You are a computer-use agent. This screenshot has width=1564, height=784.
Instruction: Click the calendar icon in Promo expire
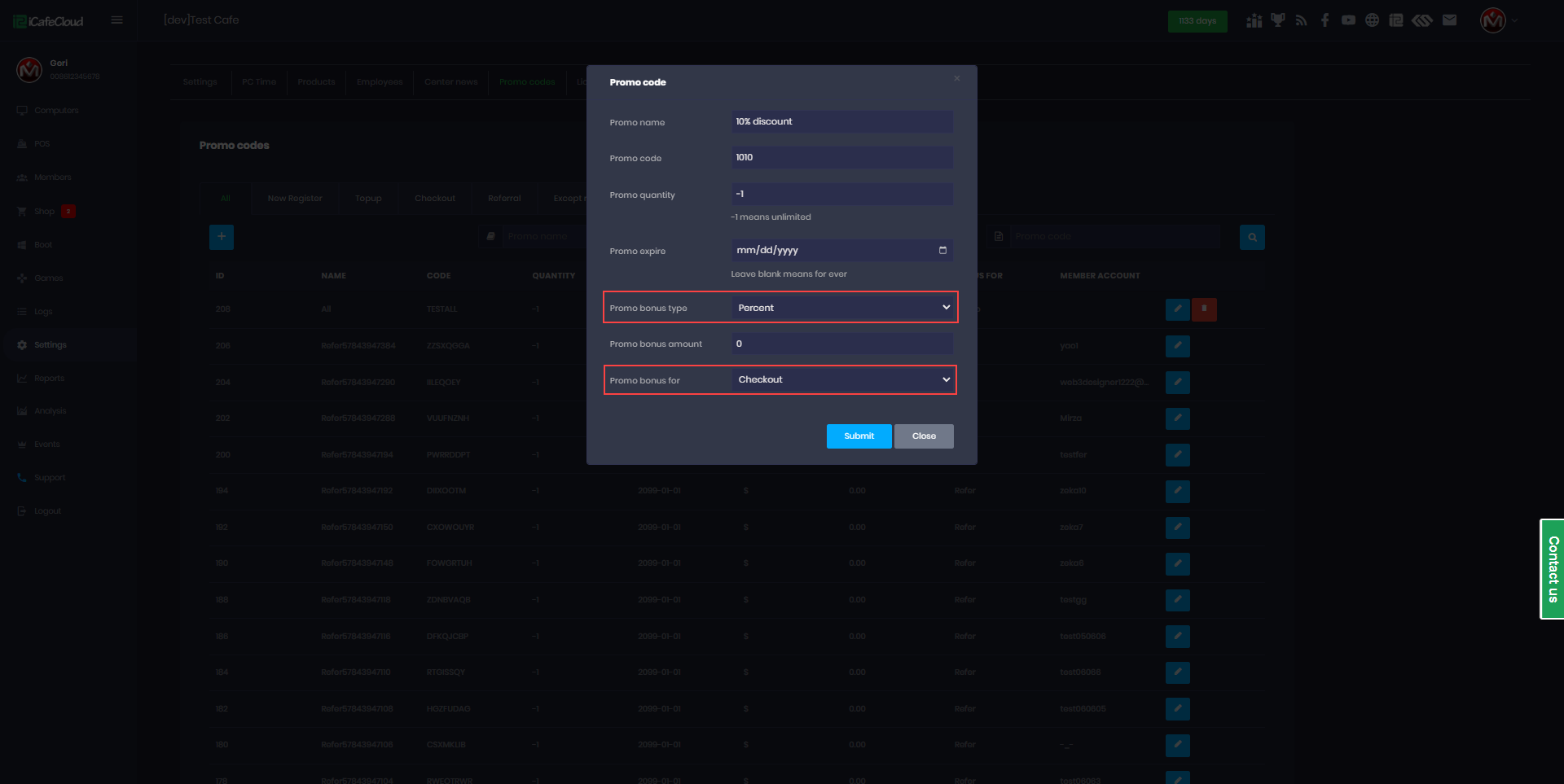[x=942, y=251]
